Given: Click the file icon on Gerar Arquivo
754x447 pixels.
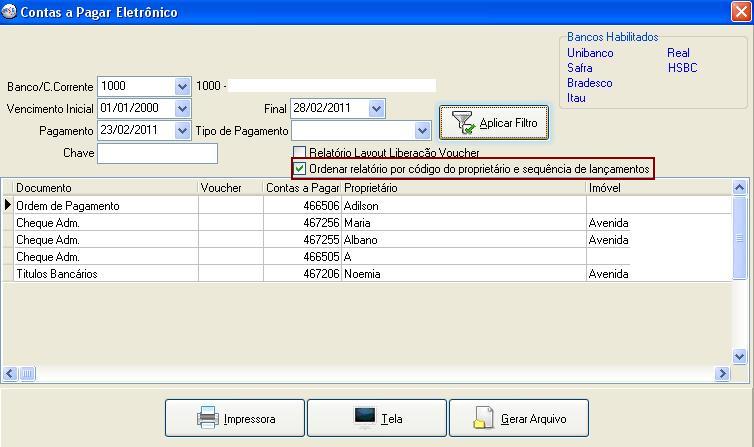Looking at the screenshot, I should tap(484, 418).
